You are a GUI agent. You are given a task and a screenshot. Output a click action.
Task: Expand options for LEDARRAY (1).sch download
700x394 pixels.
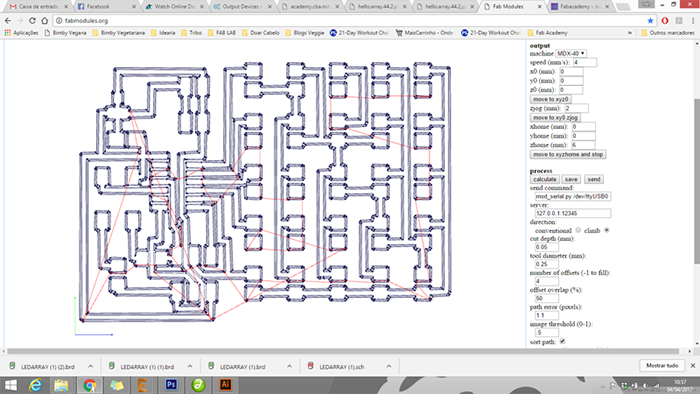tap(389, 366)
